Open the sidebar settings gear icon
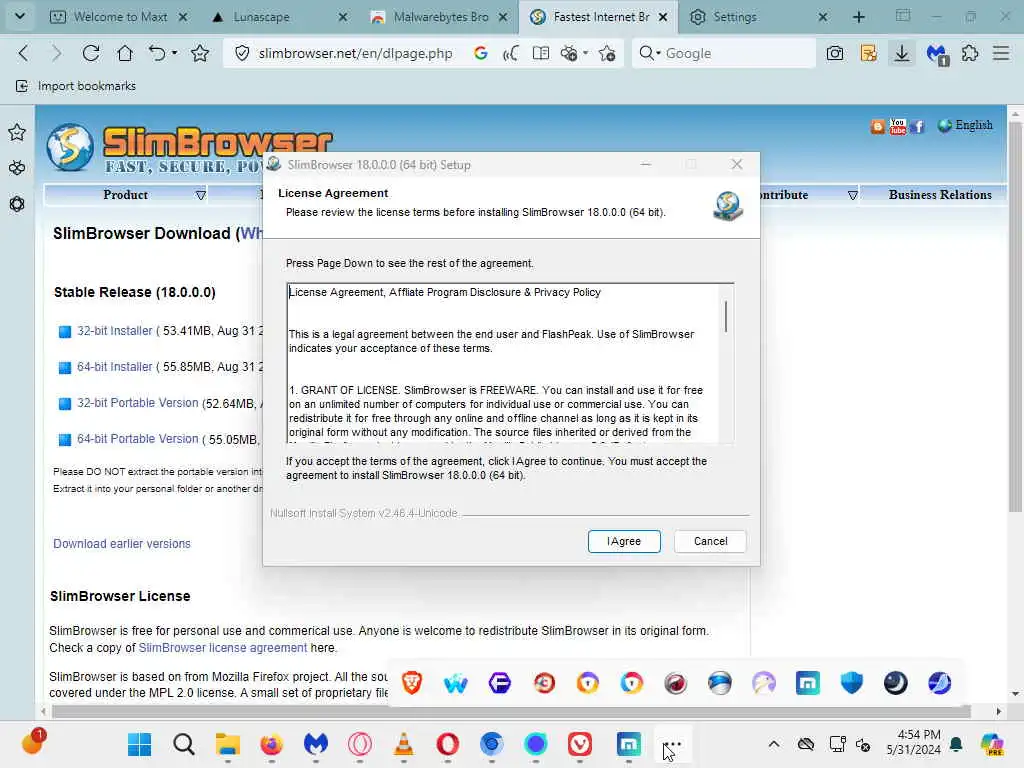The width and height of the screenshot is (1024, 768). [17, 204]
